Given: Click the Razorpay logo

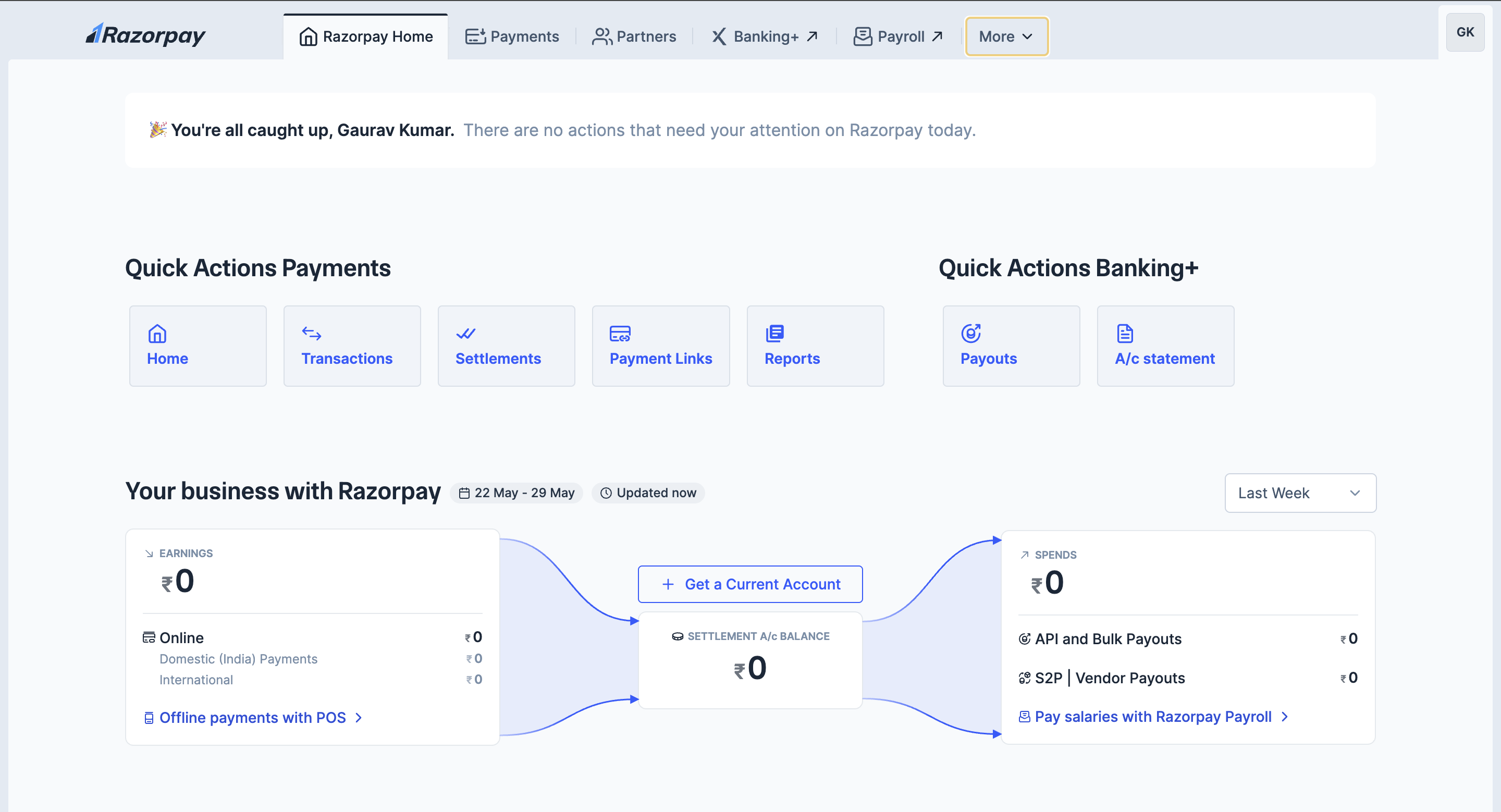Looking at the screenshot, I should [x=146, y=35].
